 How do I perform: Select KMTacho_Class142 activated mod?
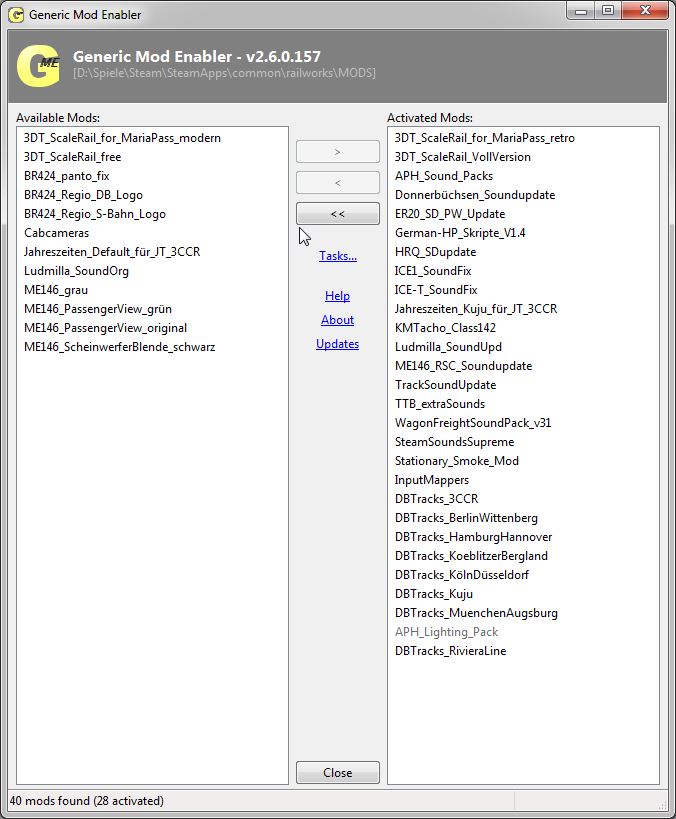point(445,328)
